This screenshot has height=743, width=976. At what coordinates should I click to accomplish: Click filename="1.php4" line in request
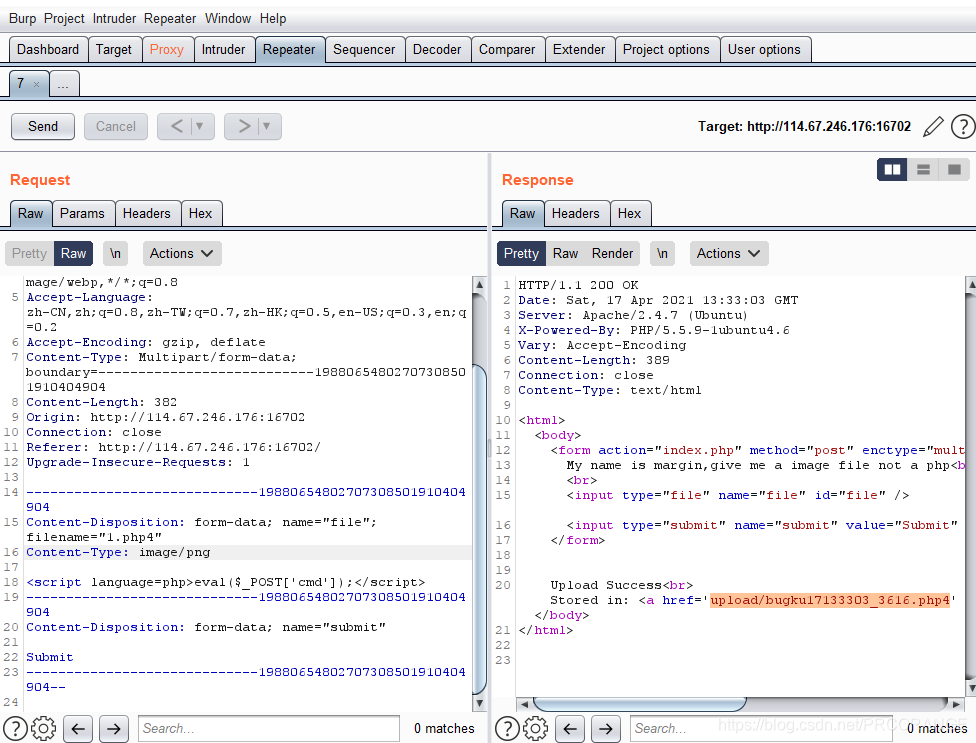(x=94, y=537)
